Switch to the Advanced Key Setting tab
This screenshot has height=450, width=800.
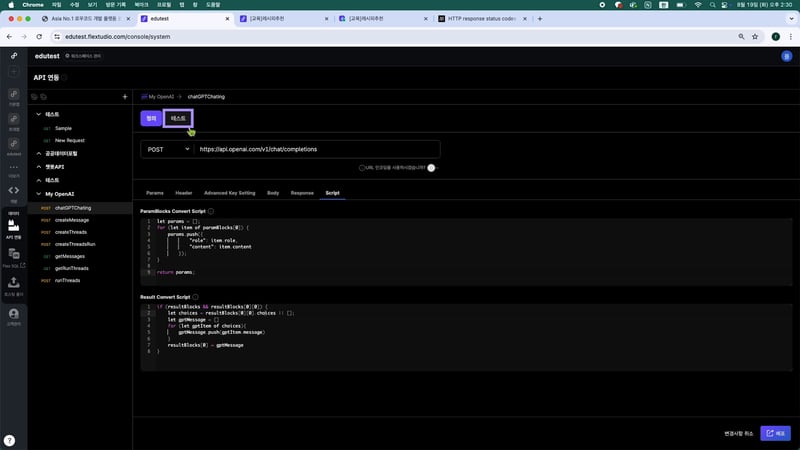click(229, 192)
